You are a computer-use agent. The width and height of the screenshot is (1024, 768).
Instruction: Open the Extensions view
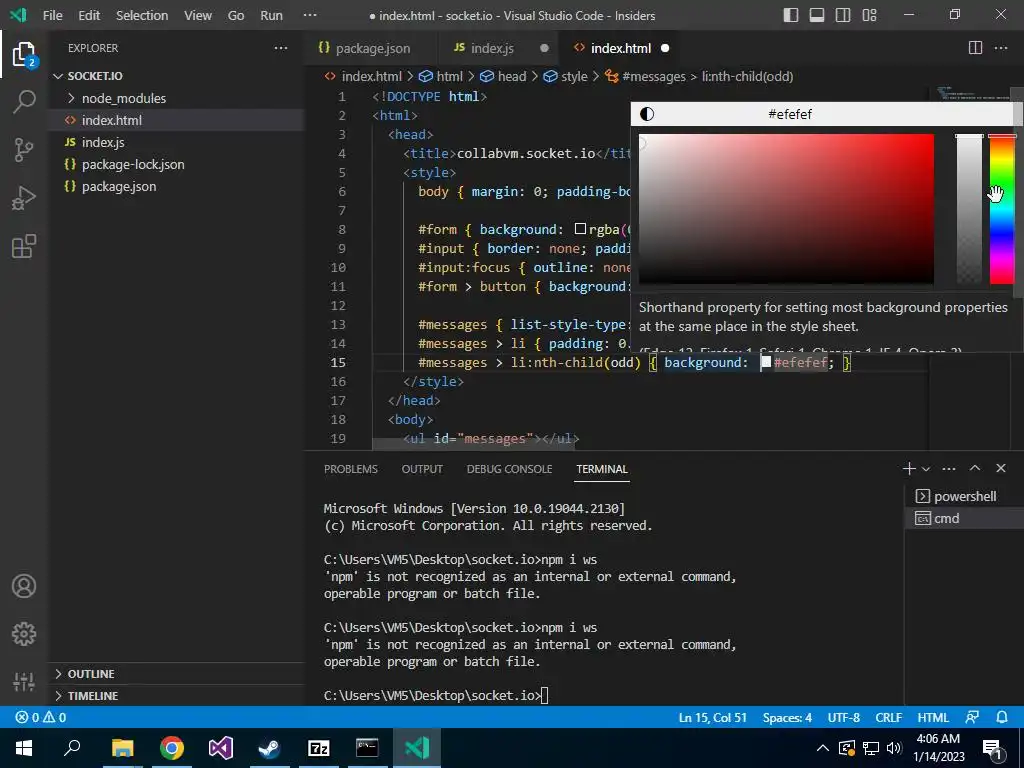[24, 246]
